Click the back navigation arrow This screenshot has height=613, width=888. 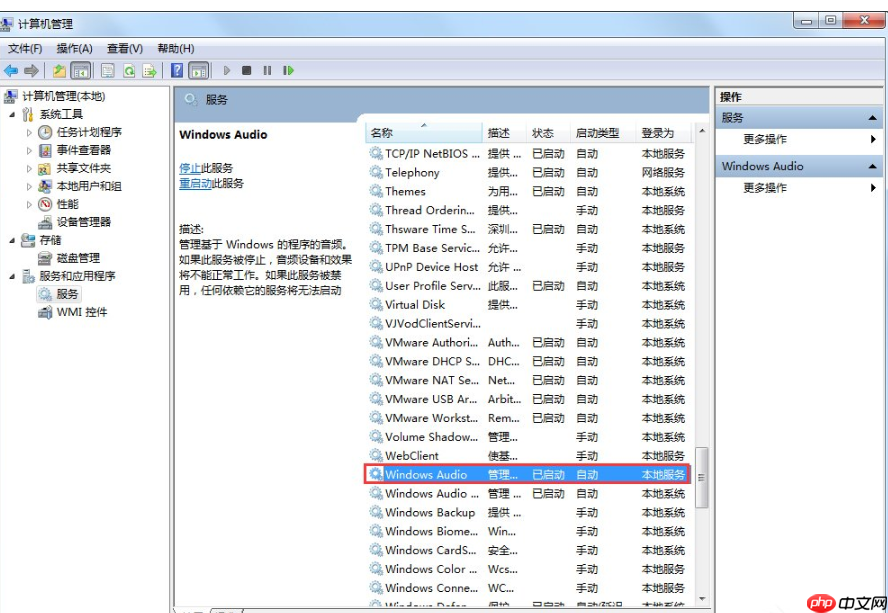(12, 70)
